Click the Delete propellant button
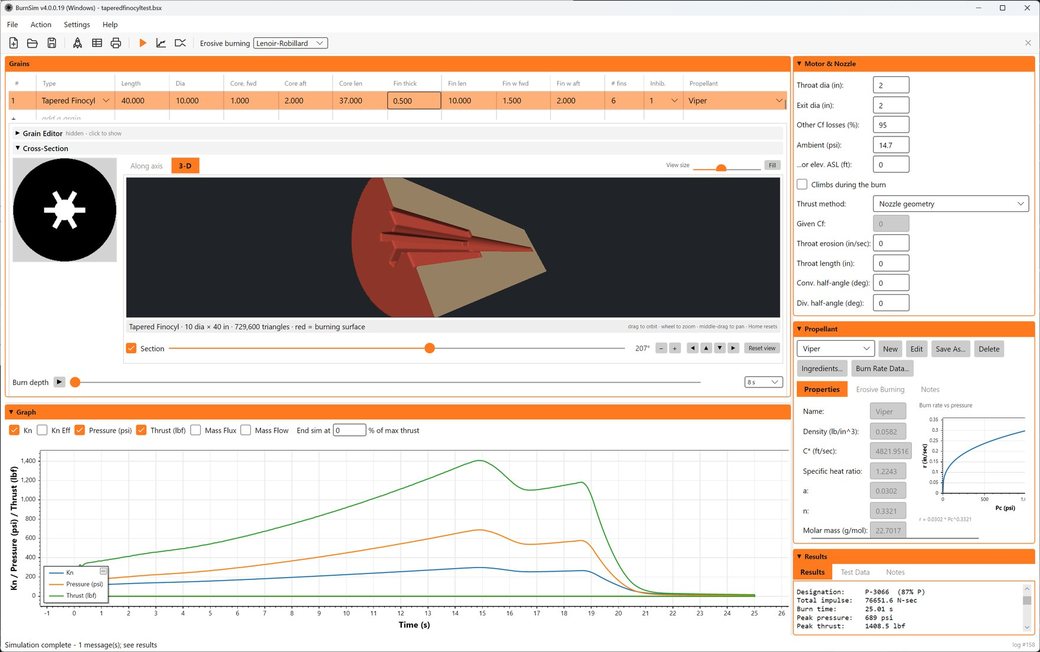Screen dimensions: 1040x652 point(989,349)
